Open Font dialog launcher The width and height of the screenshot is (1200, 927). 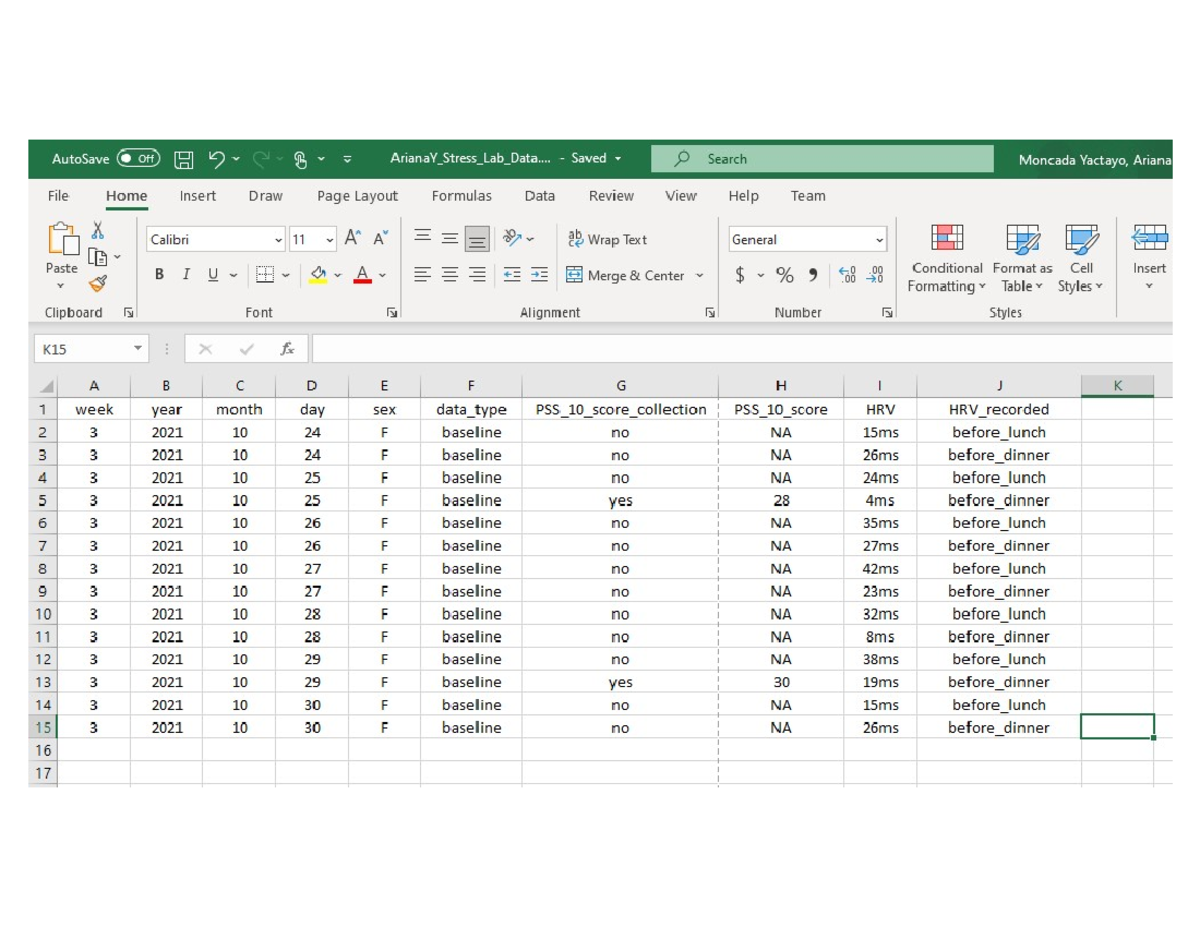coord(391,313)
